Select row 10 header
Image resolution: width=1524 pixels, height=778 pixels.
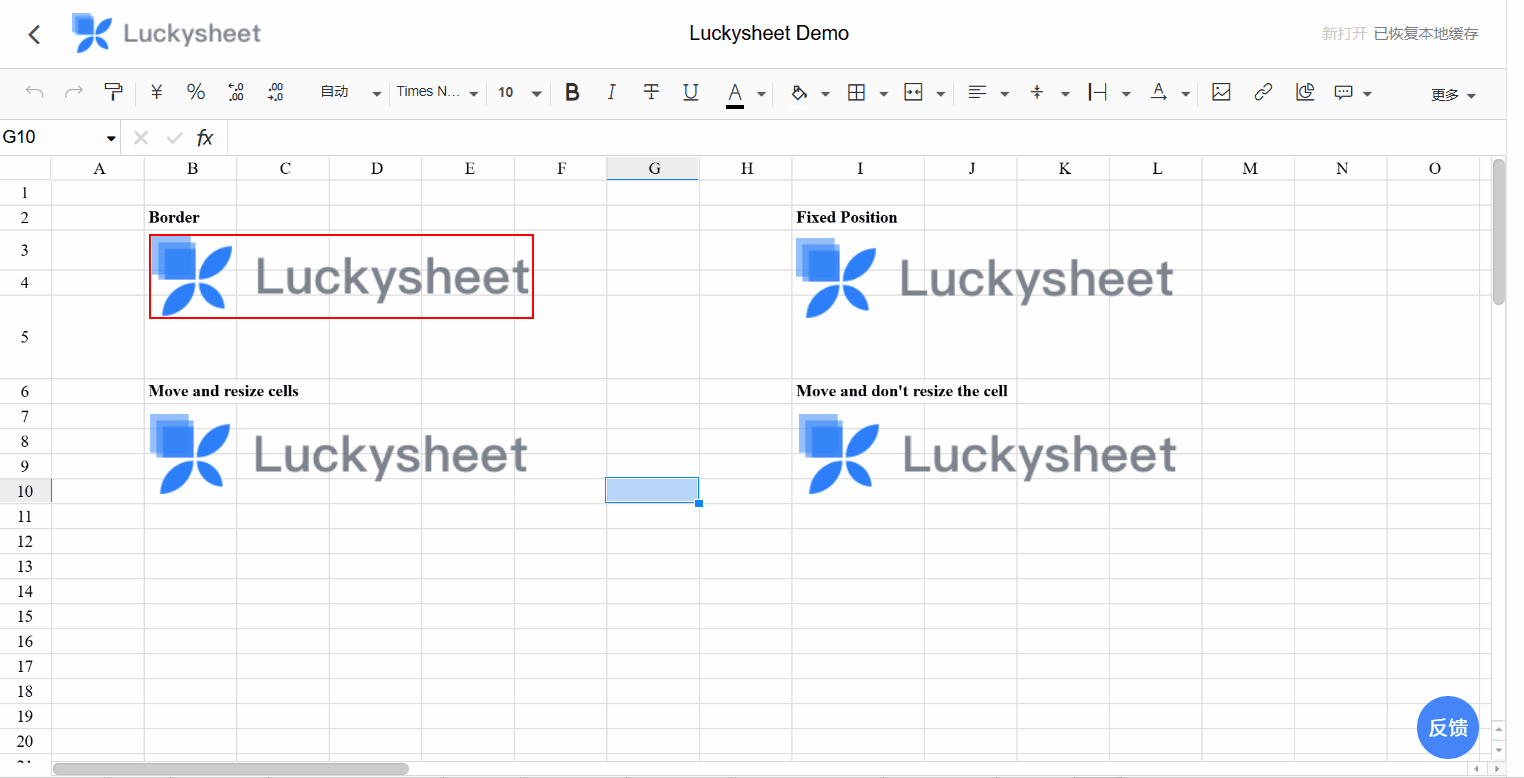pyautogui.click(x=25, y=491)
